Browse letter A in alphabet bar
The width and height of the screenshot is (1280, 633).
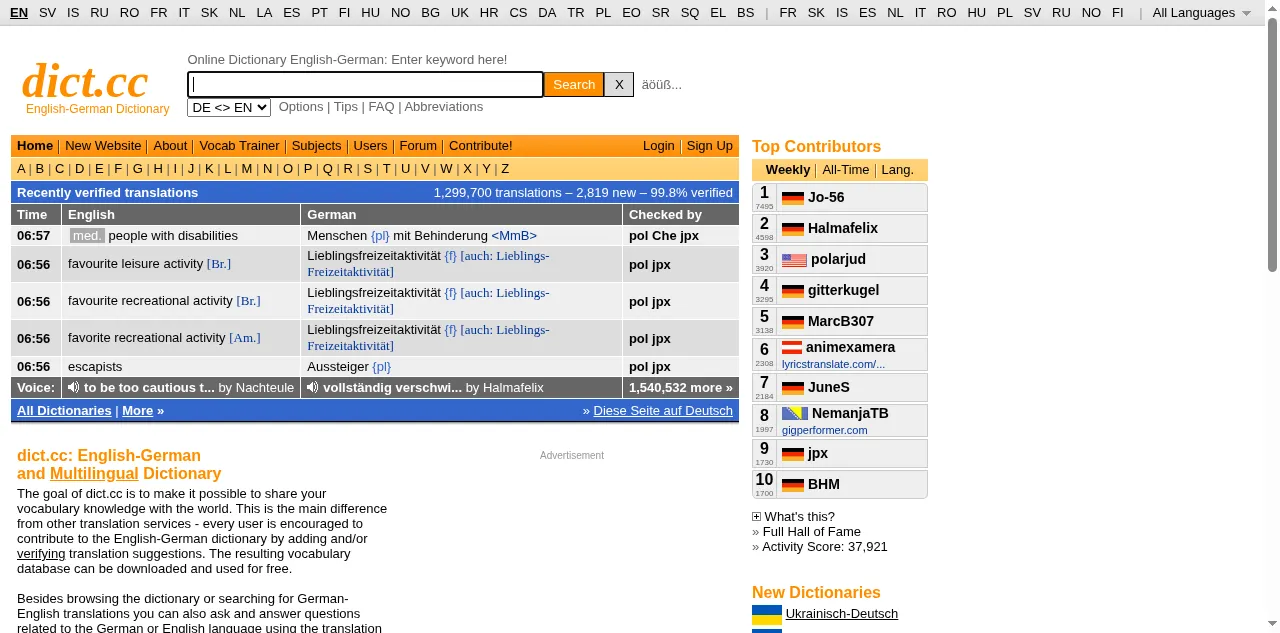tap(21, 169)
